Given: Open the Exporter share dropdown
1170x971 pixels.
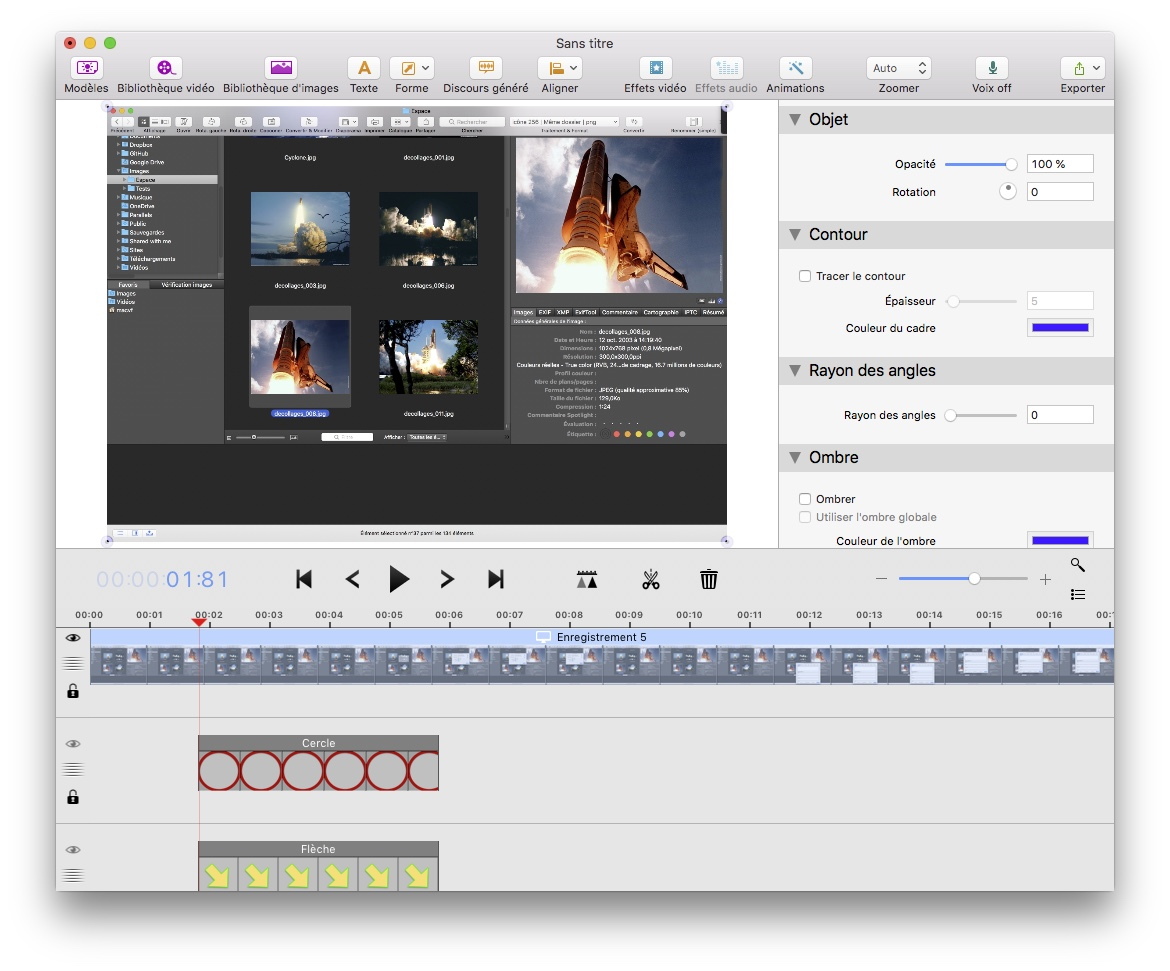Looking at the screenshot, I should pyautogui.click(x=1083, y=68).
